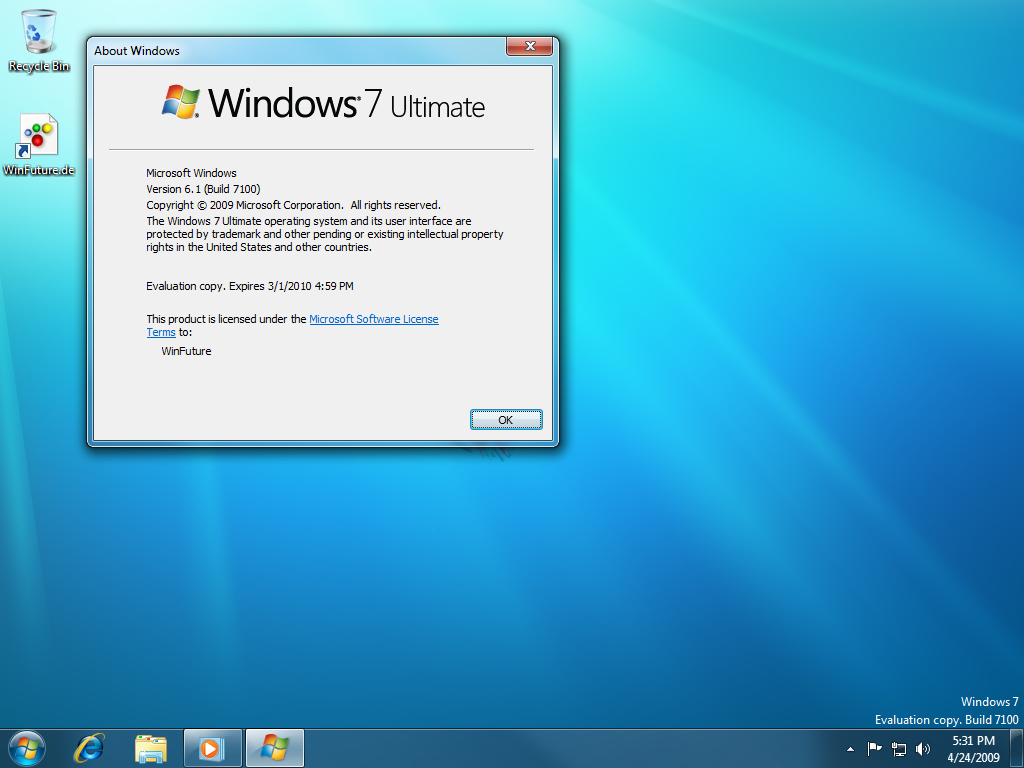Open the Action Center flag icon

tap(874, 748)
